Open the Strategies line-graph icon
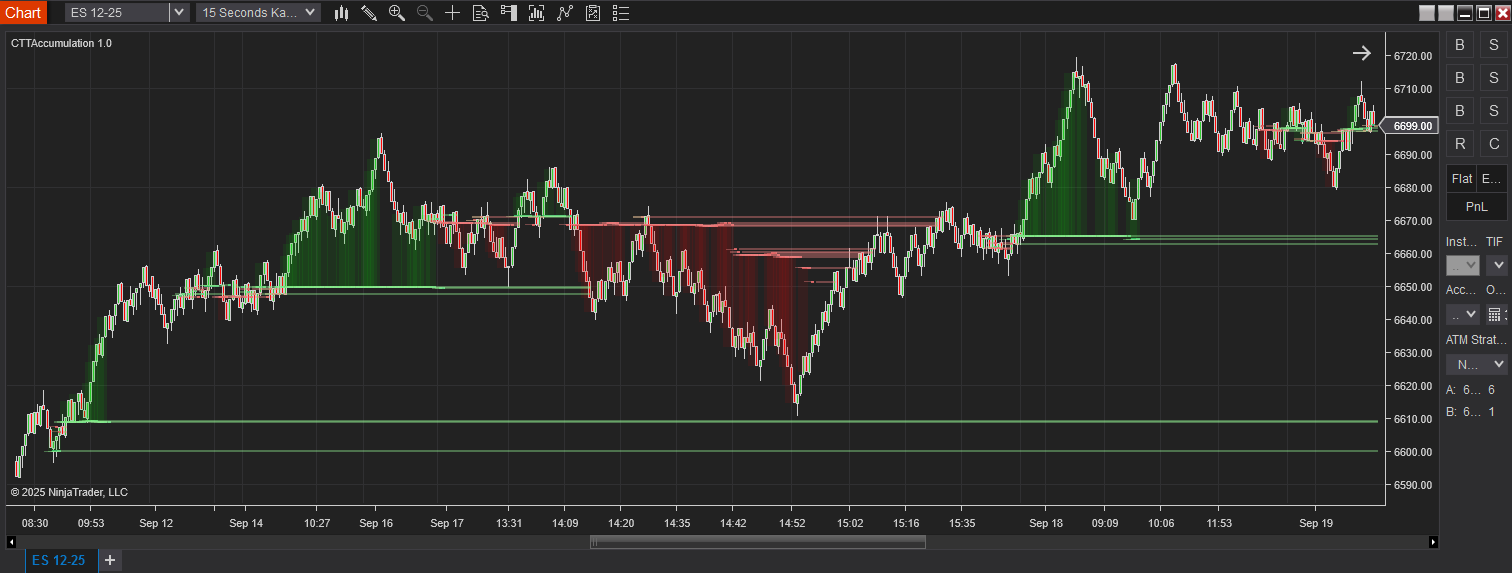 point(565,13)
